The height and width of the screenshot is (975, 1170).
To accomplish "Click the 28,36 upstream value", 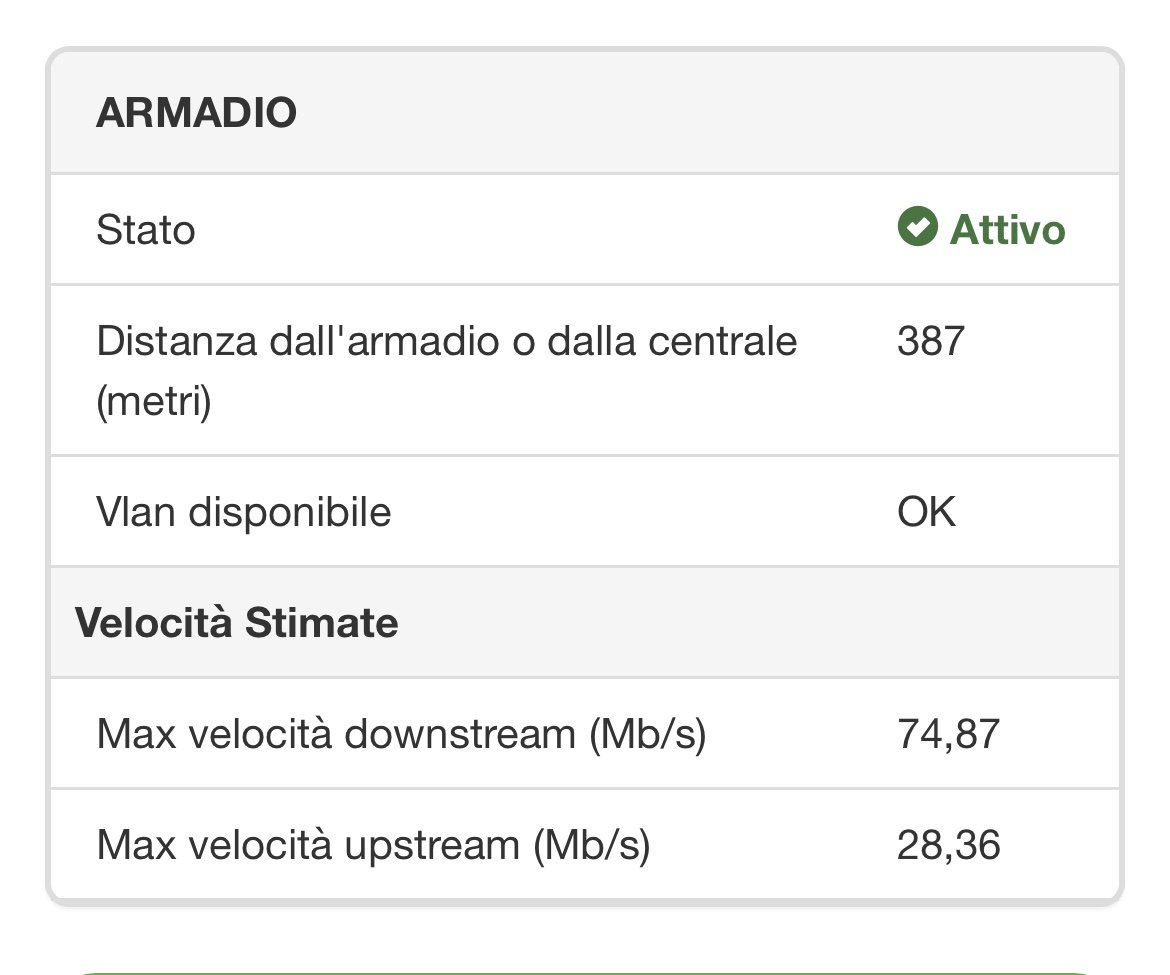I will [948, 845].
